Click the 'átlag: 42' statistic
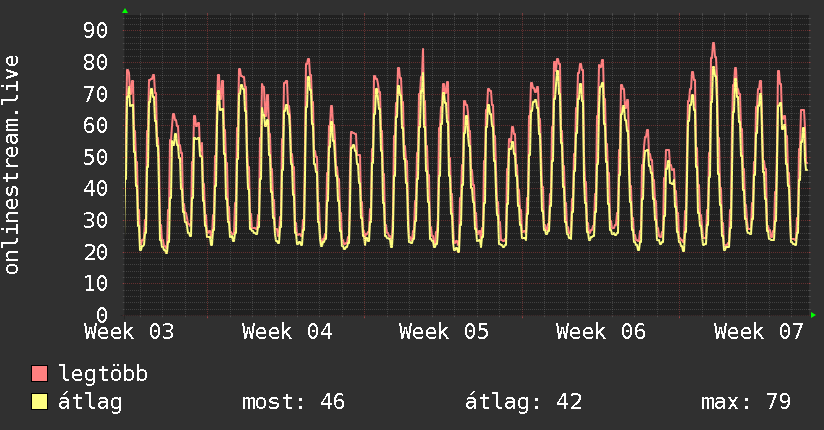Image resolution: width=824 pixels, height=430 pixels. click(x=523, y=402)
